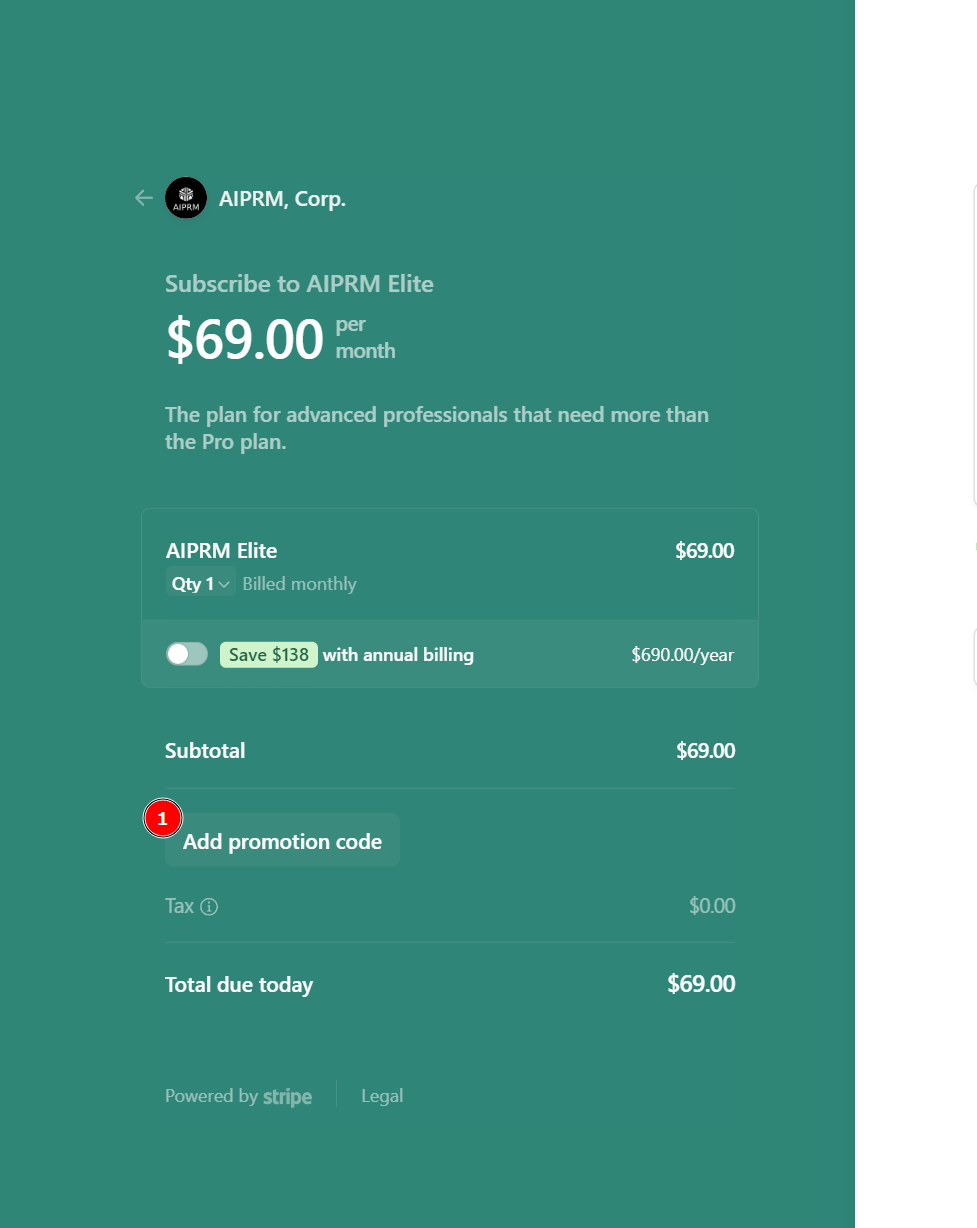Click the Tax info icon
The width and height of the screenshot is (977, 1228).
209,907
